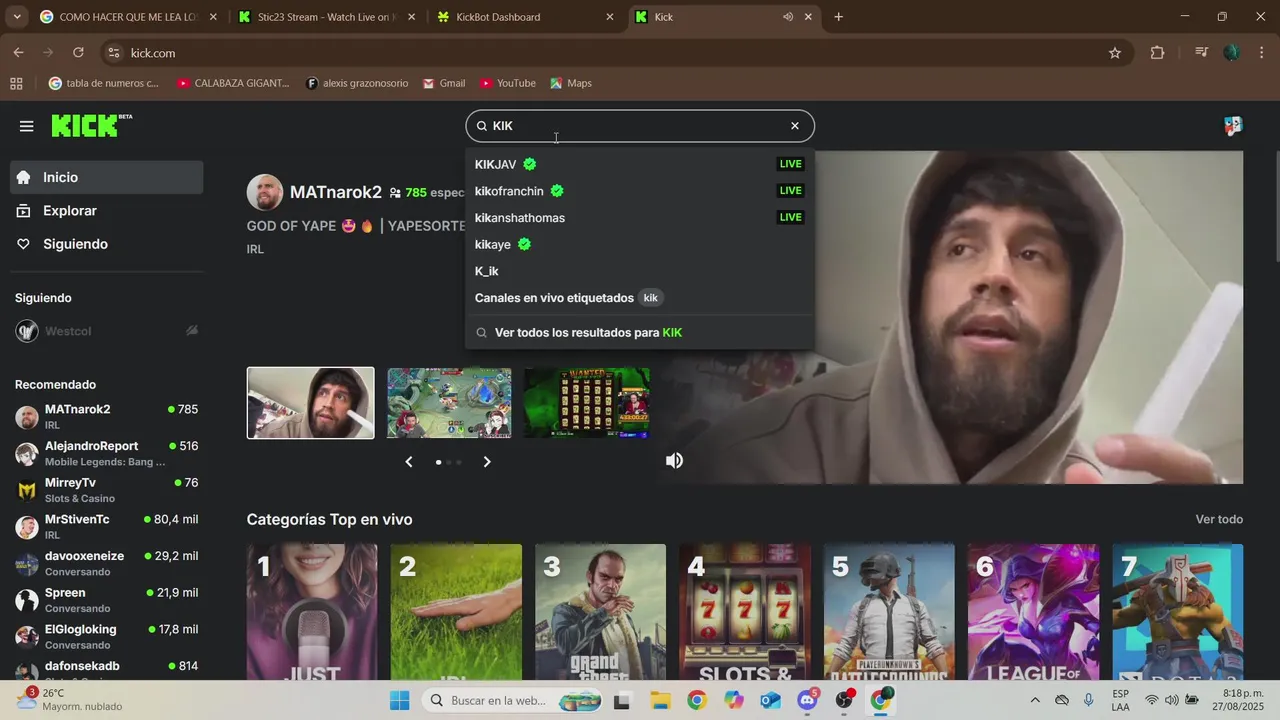Bookmark this page with the star
The image size is (1280, 720).
point(1115,53)
